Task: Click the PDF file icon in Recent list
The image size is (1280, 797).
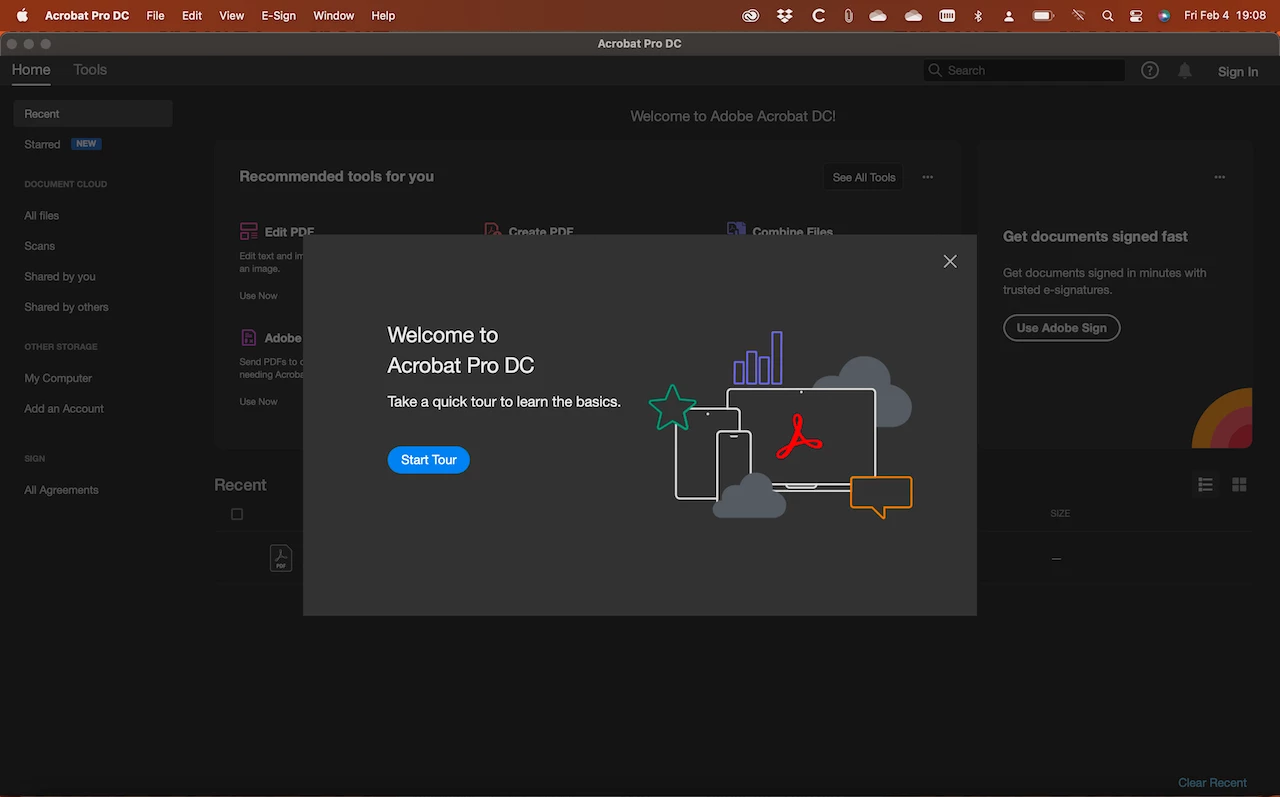Action: (x=281, y=558)
